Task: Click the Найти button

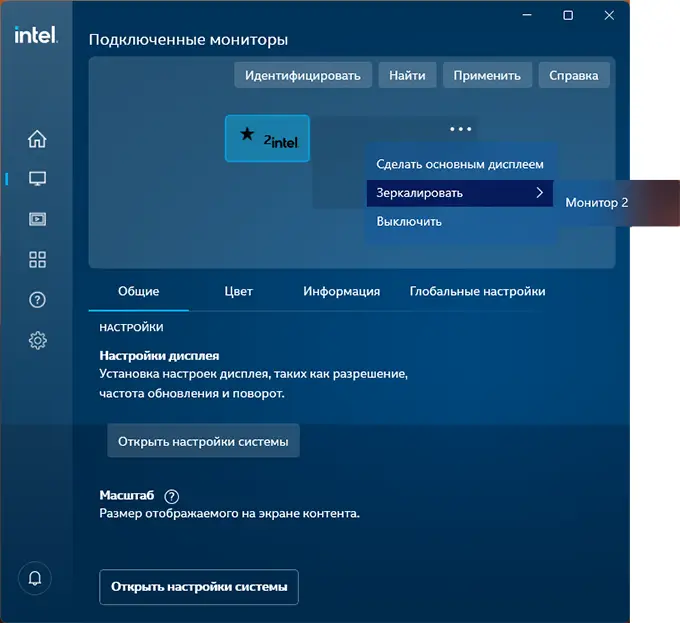Action: point(407,75)
